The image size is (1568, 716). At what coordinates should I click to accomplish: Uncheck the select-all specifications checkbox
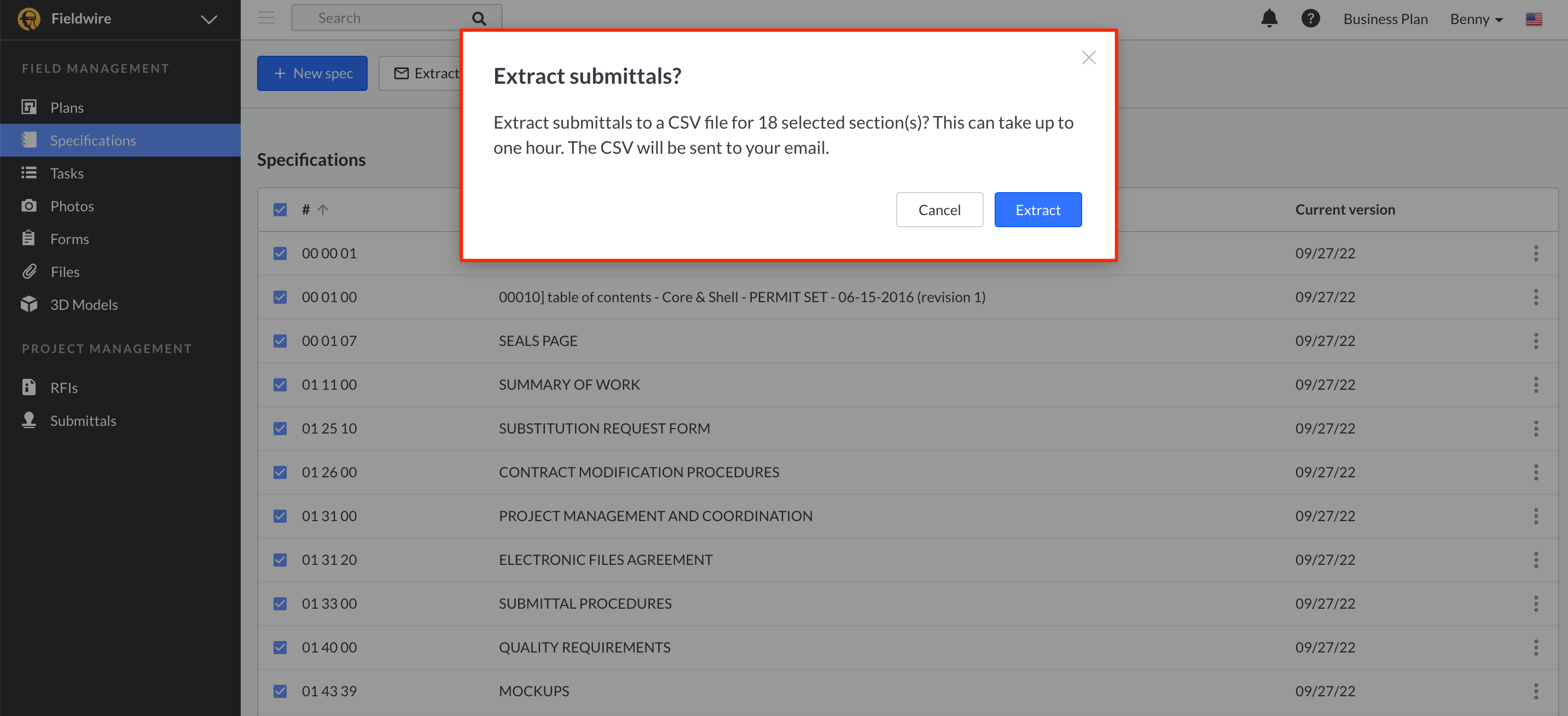click(280, 210)
